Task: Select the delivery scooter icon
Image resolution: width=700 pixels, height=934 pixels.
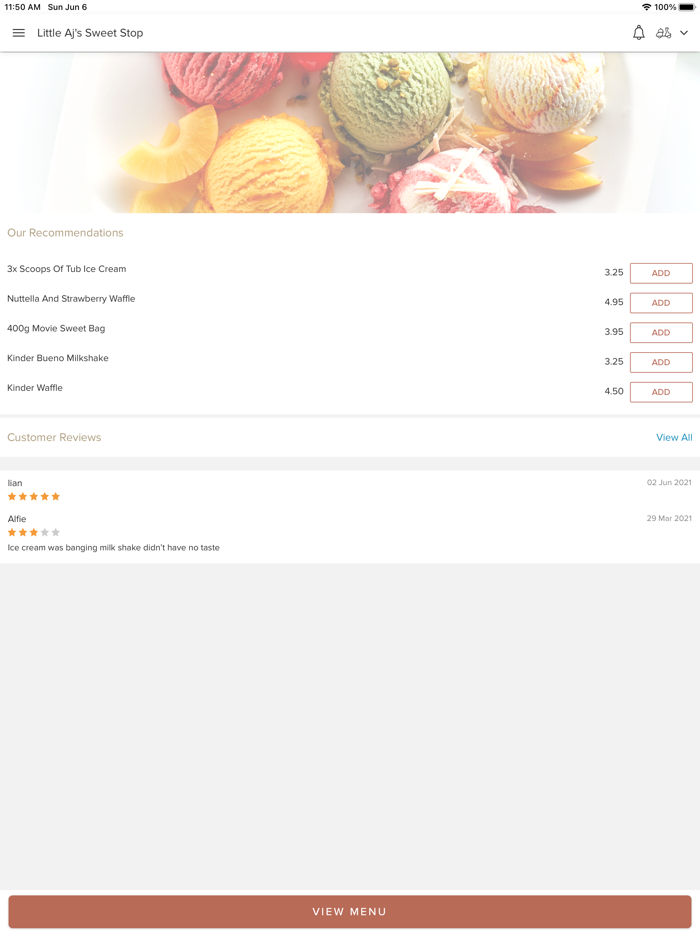Action: click(x=663, y=33)
